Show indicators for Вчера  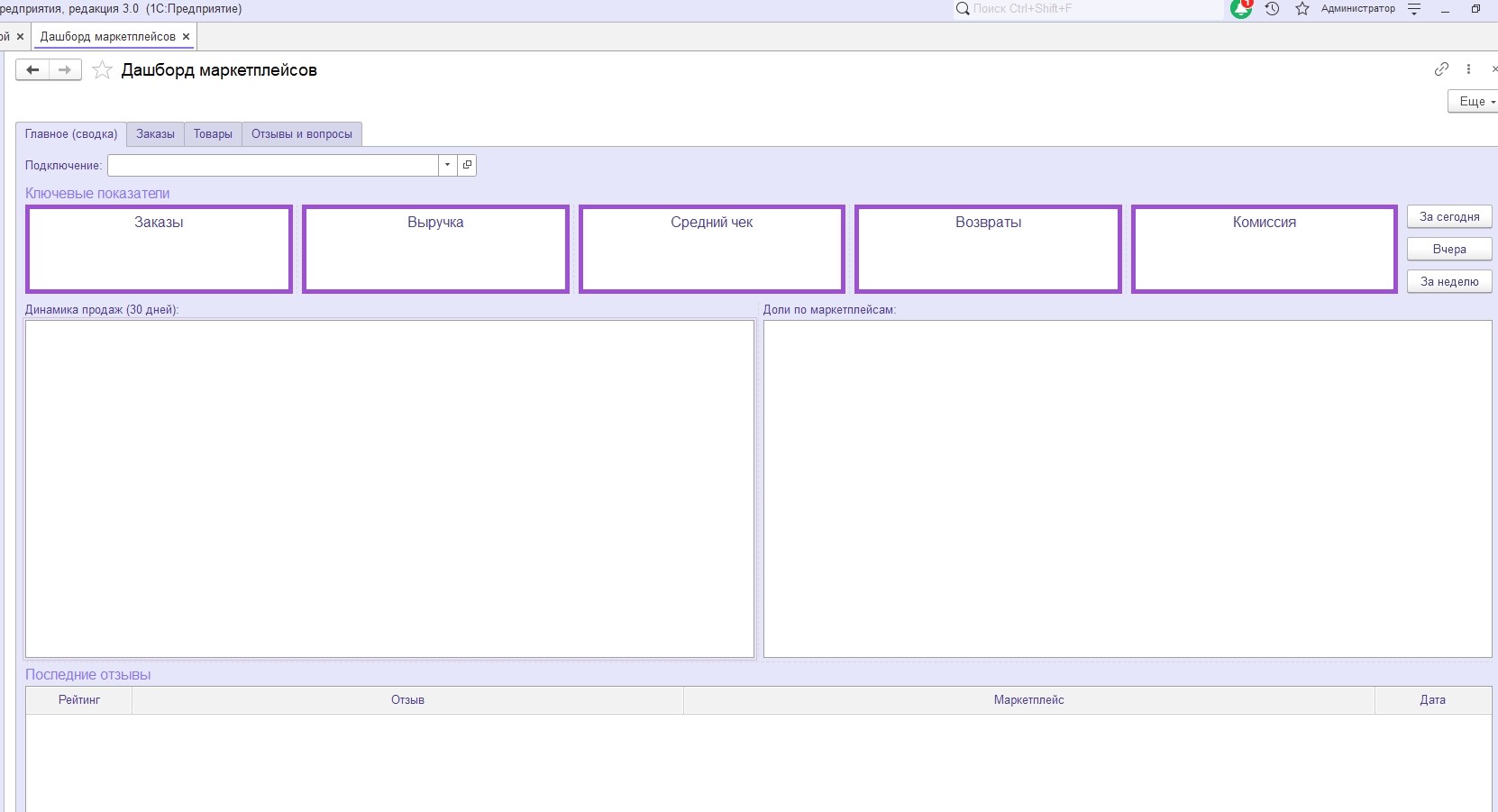1449,250
